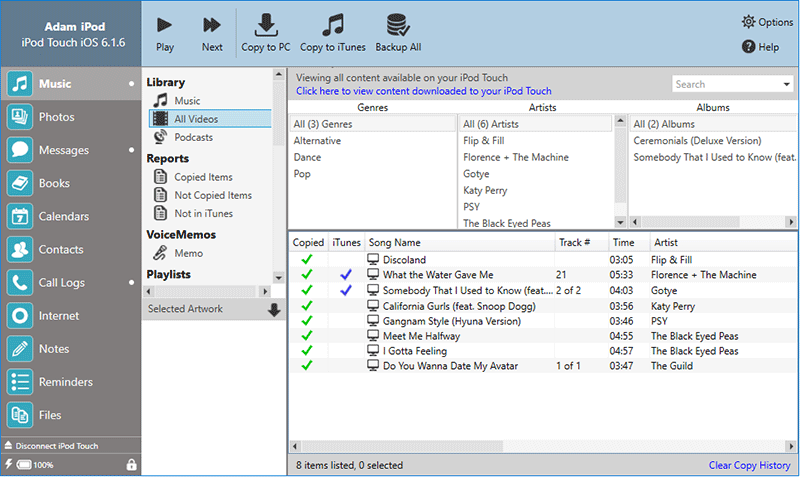Click link to view downloaded content

tap(423, 91)
